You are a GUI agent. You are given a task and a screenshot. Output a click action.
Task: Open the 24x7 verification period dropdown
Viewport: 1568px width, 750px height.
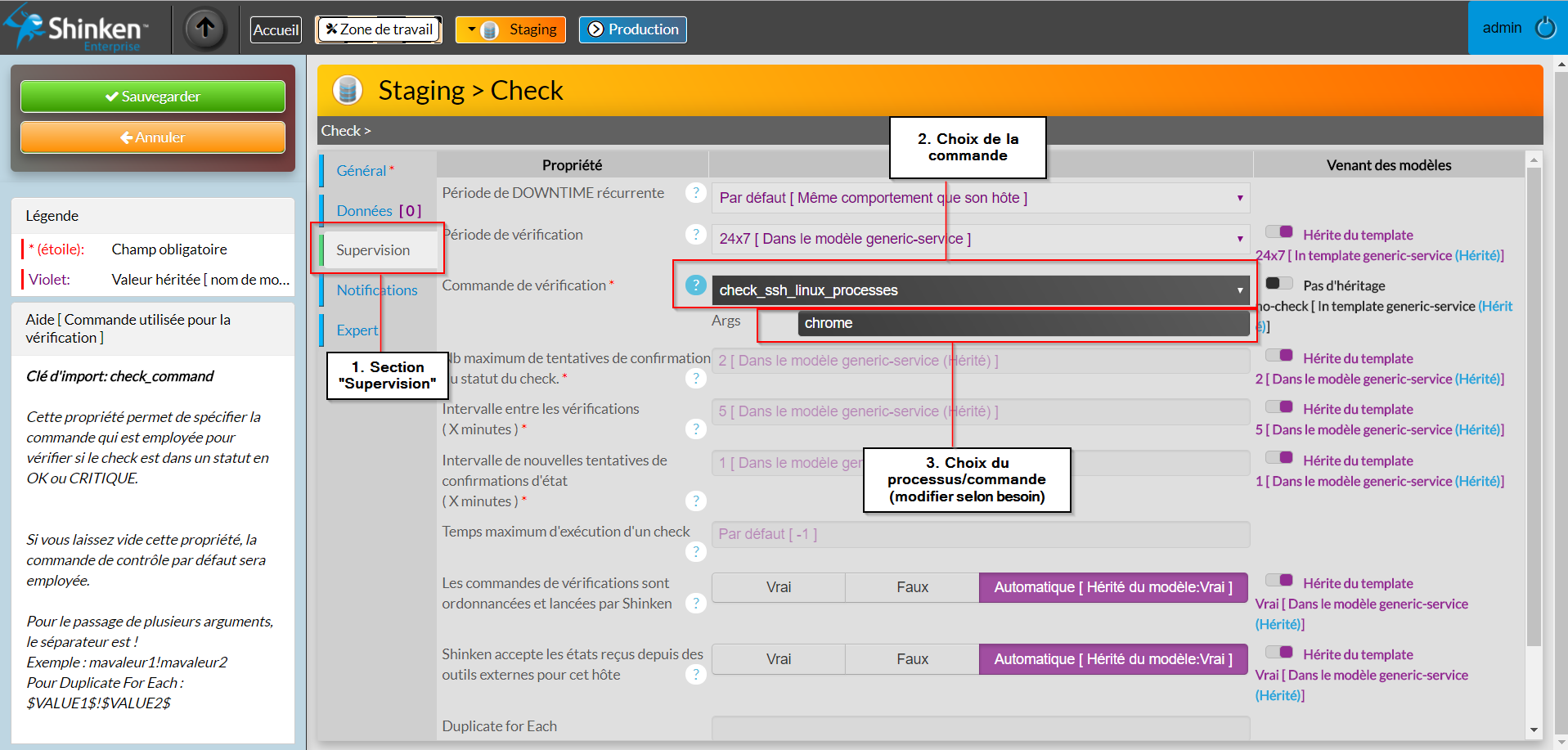click(980, 239)
